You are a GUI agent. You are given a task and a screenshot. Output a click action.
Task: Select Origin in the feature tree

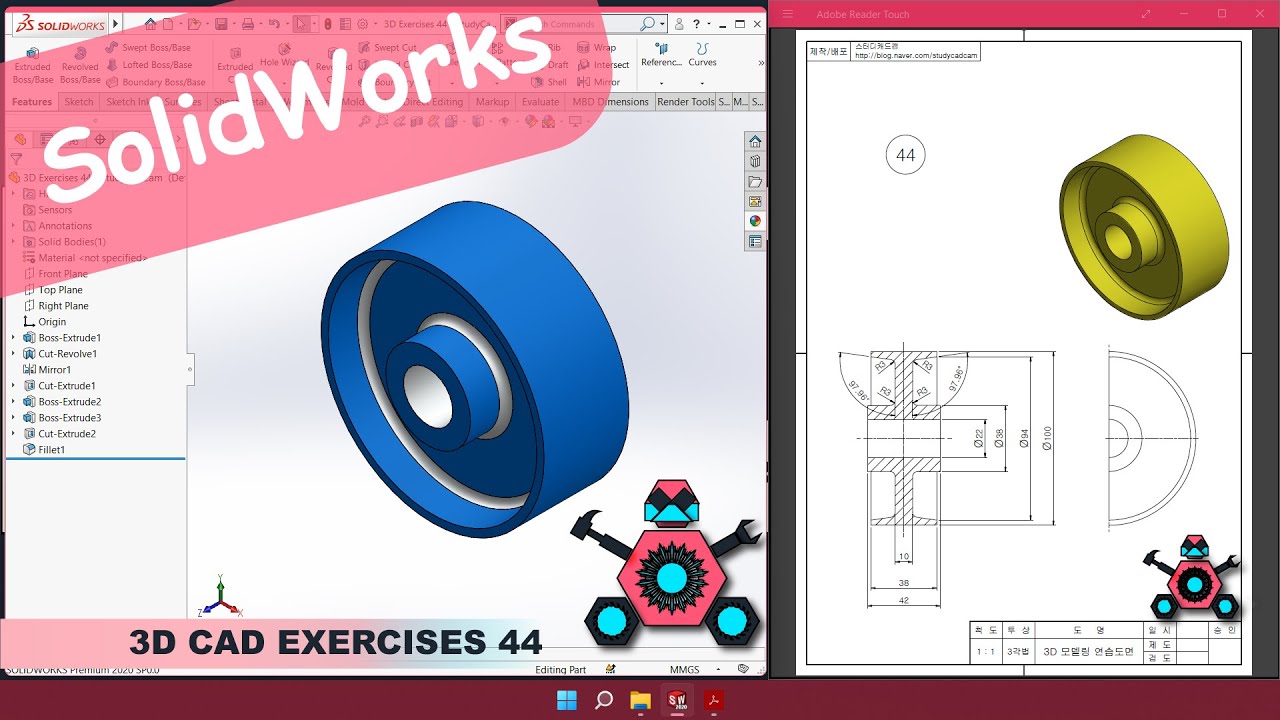[x=45, y=322]
